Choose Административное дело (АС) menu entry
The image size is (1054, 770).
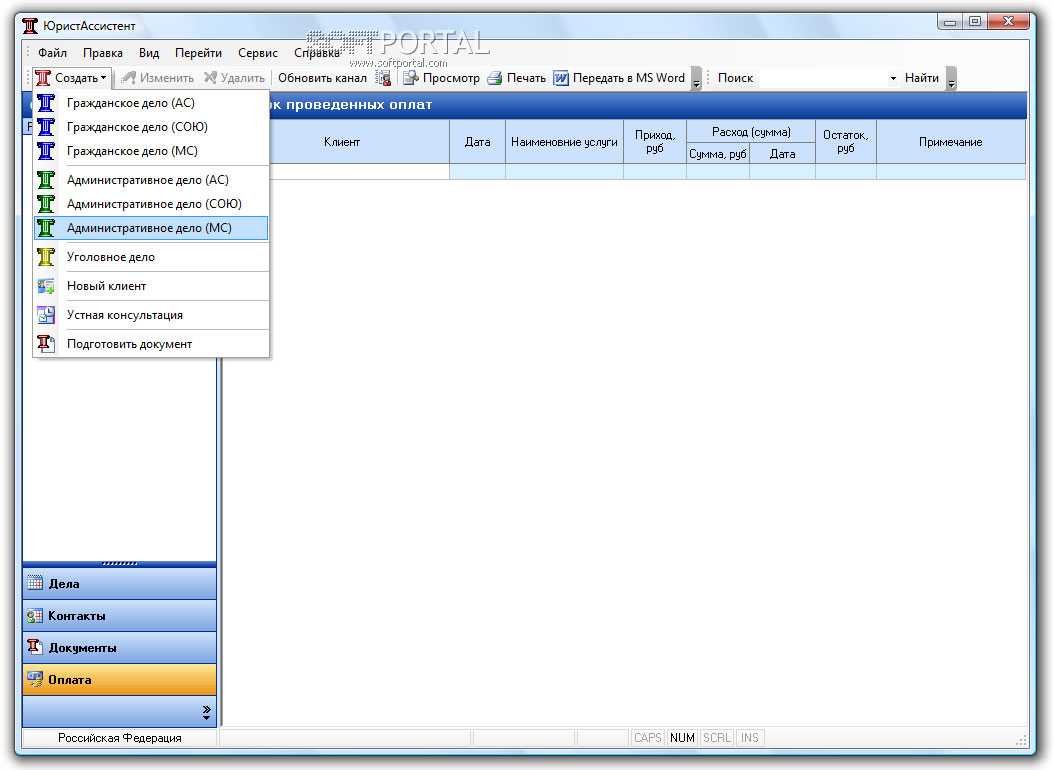click(x=151, y=180)
